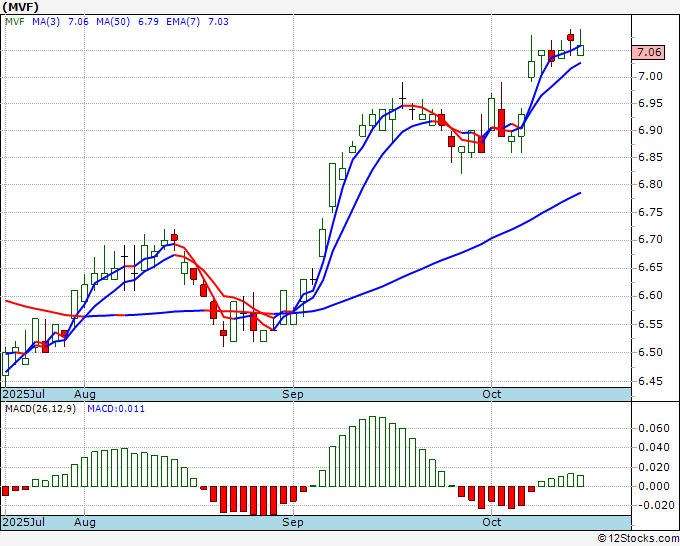
Task: Click the MACD:0.011 value label
Action: pos(116,409)
